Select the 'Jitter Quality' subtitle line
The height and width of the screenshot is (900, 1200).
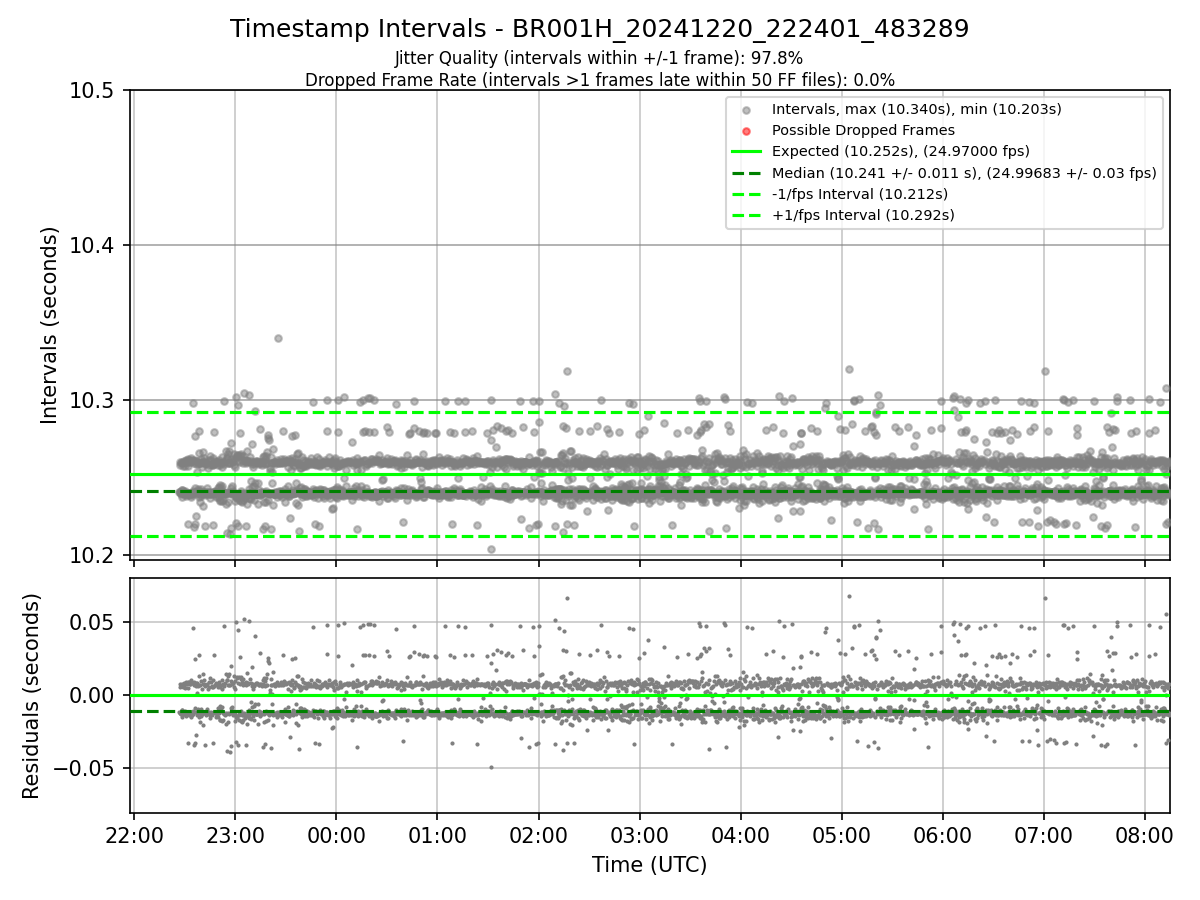coord(599,58)
